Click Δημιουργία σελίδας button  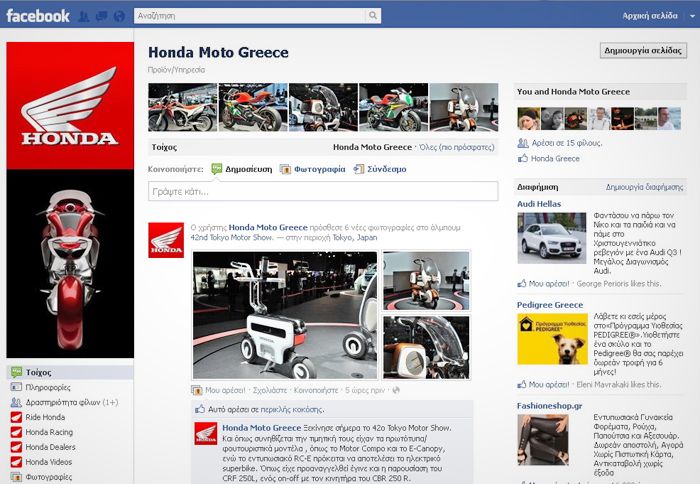pyautogui.click(x=643, y=50)
